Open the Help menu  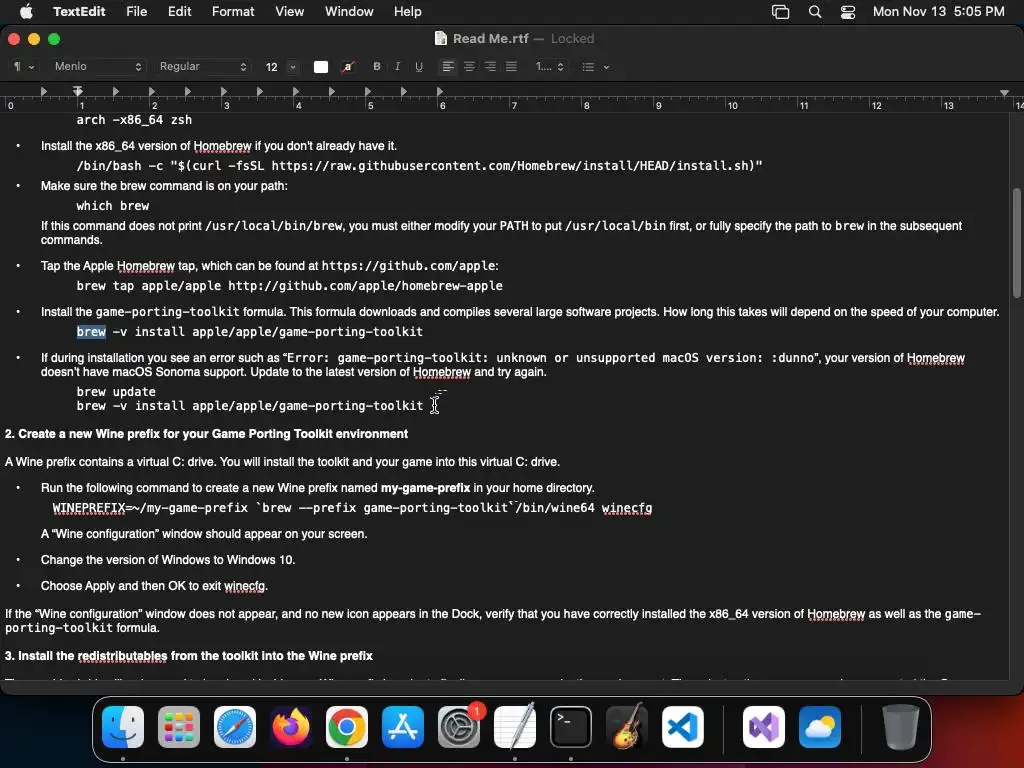pos(408,11)
